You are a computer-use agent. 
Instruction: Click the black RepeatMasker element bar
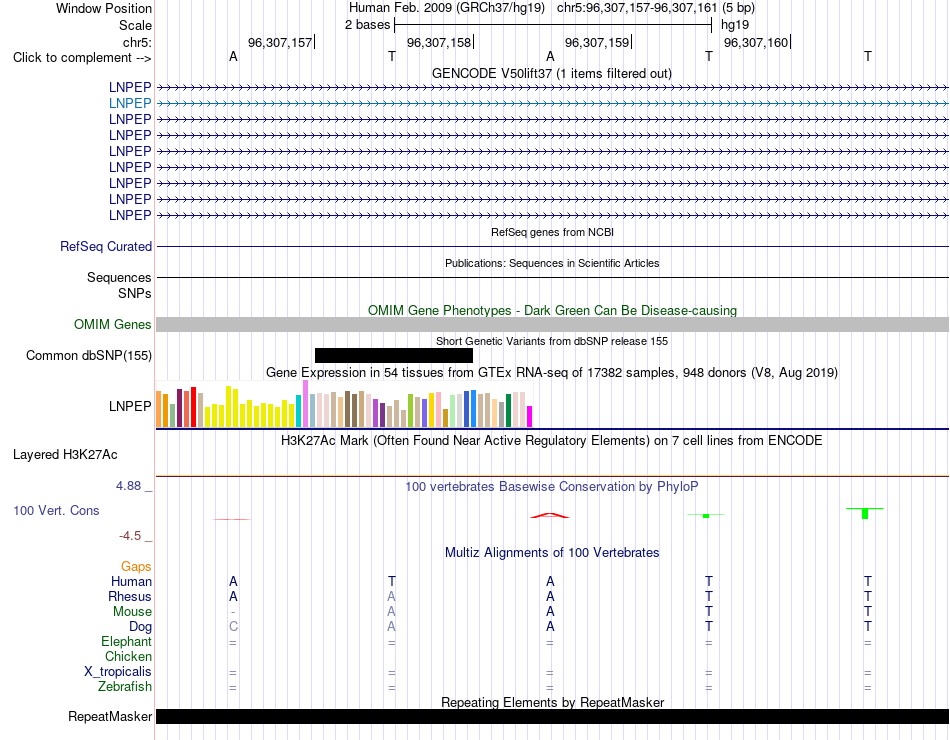coord(552,716)
